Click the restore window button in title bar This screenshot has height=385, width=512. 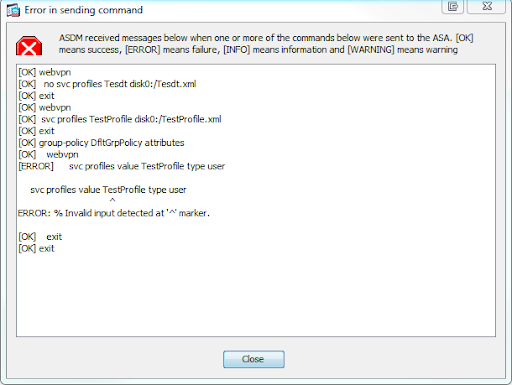452,6
